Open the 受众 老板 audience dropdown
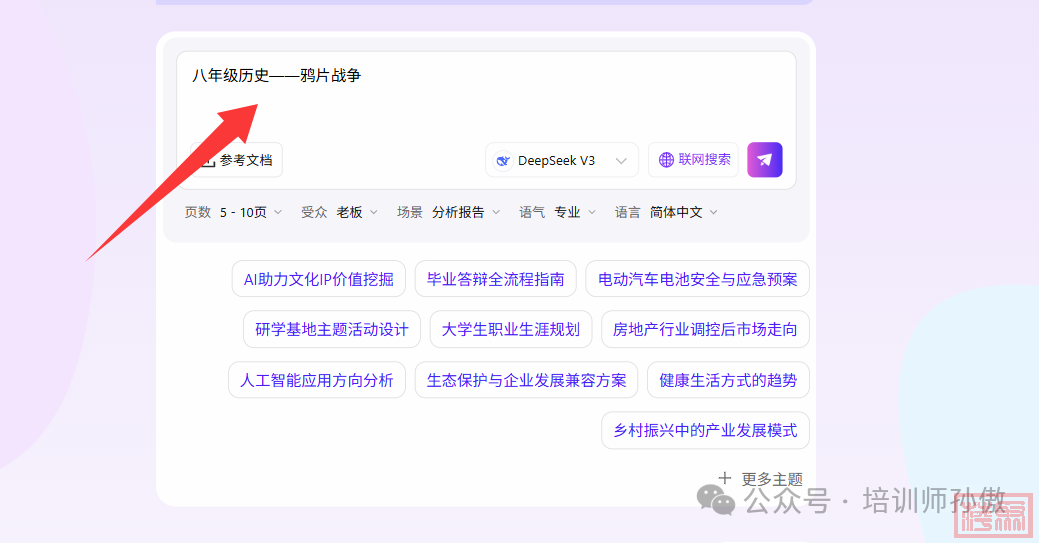The image size is (1039, 543). pos(339,212)
